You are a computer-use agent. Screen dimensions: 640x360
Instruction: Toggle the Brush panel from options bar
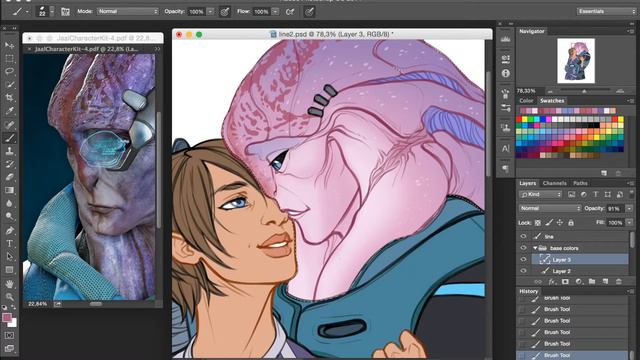coord(65,12)
